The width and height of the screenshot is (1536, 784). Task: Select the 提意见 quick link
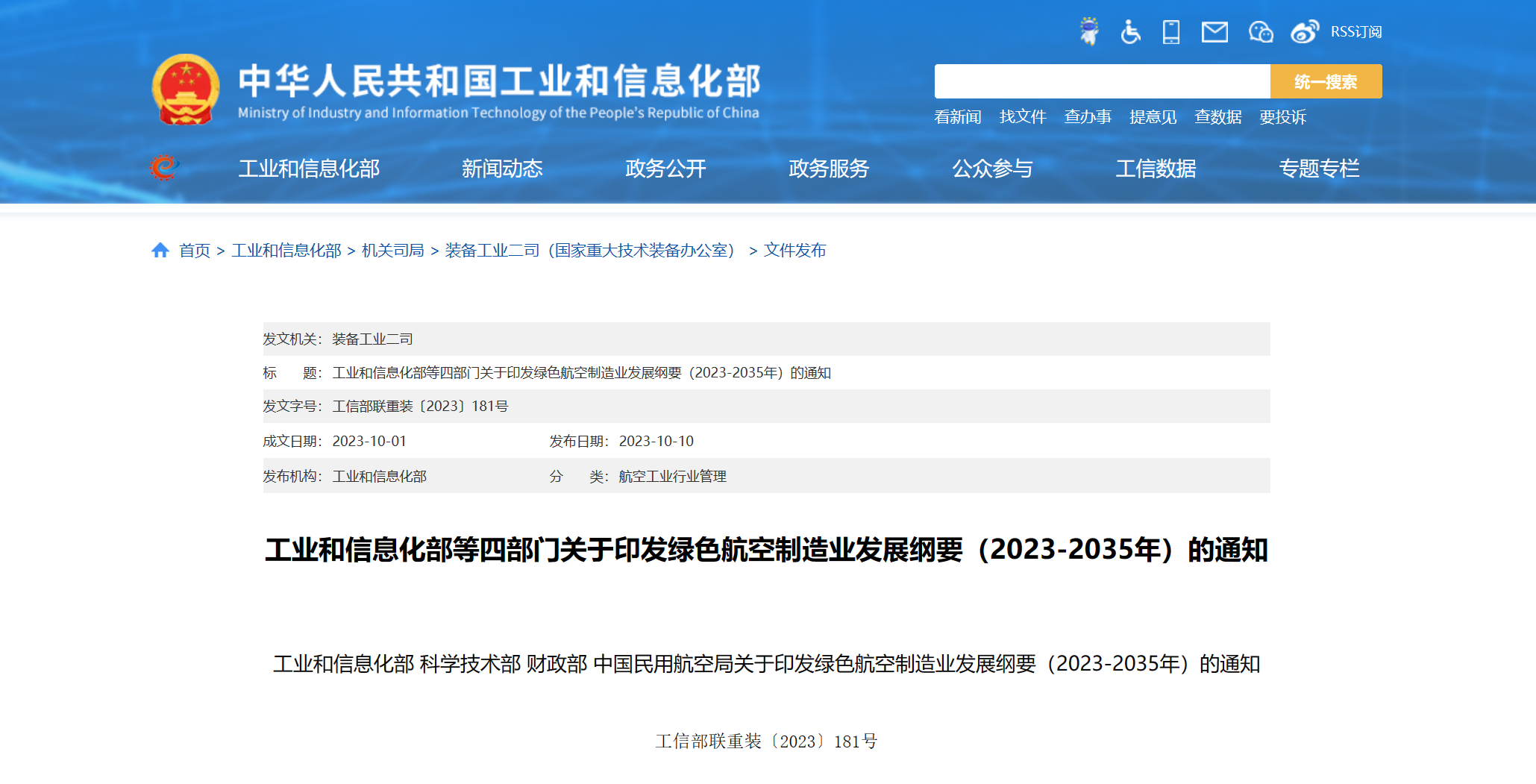[1153, 117]
